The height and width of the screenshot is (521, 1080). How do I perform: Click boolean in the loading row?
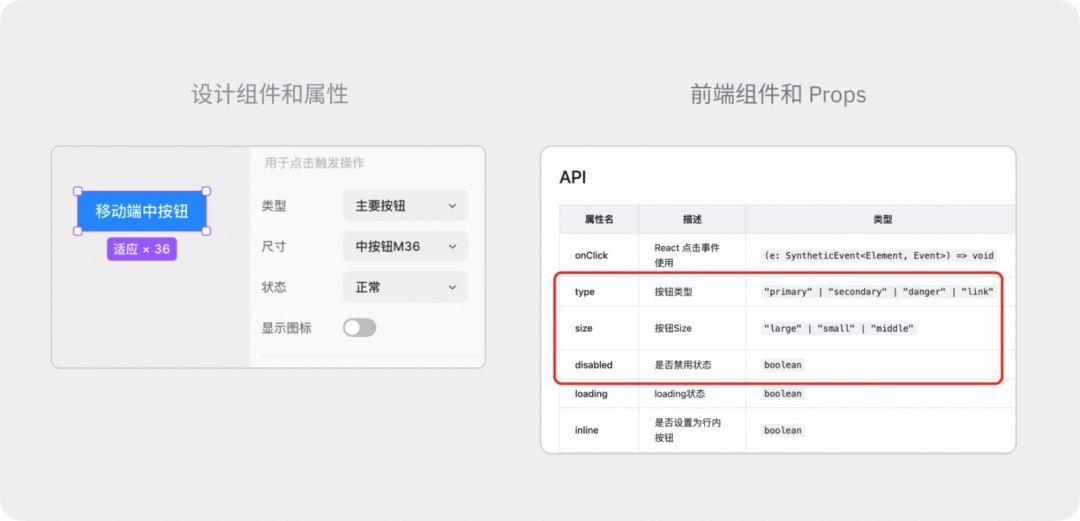point(782,394)
